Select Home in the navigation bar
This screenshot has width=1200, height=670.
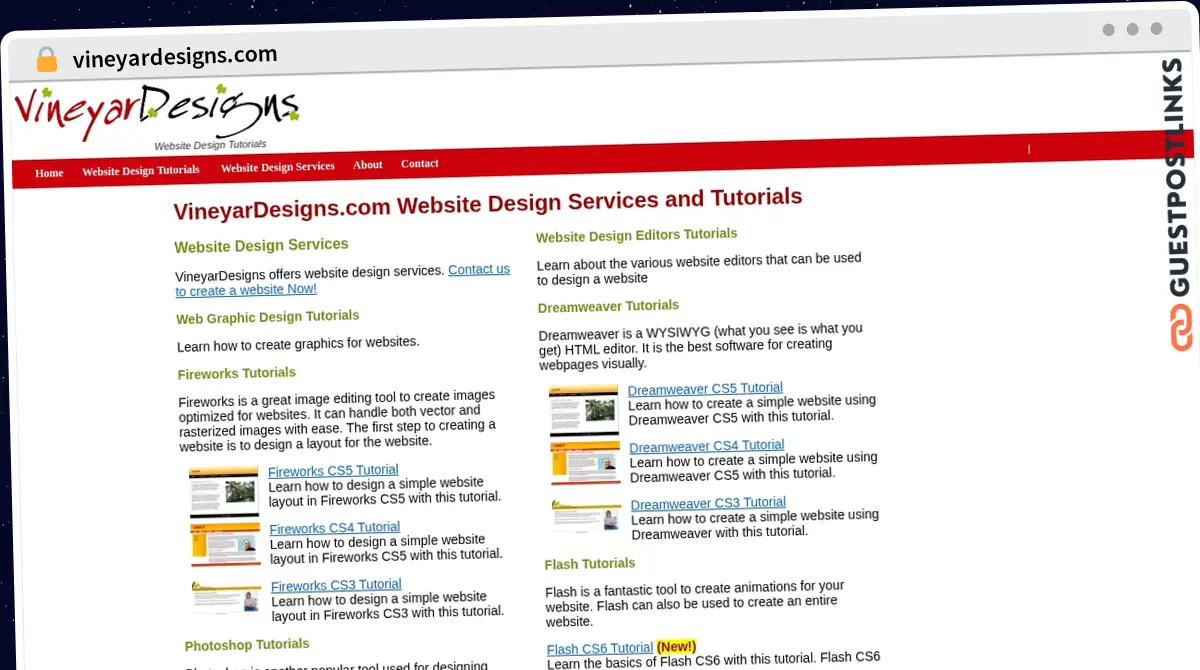[x=49, y=172]
